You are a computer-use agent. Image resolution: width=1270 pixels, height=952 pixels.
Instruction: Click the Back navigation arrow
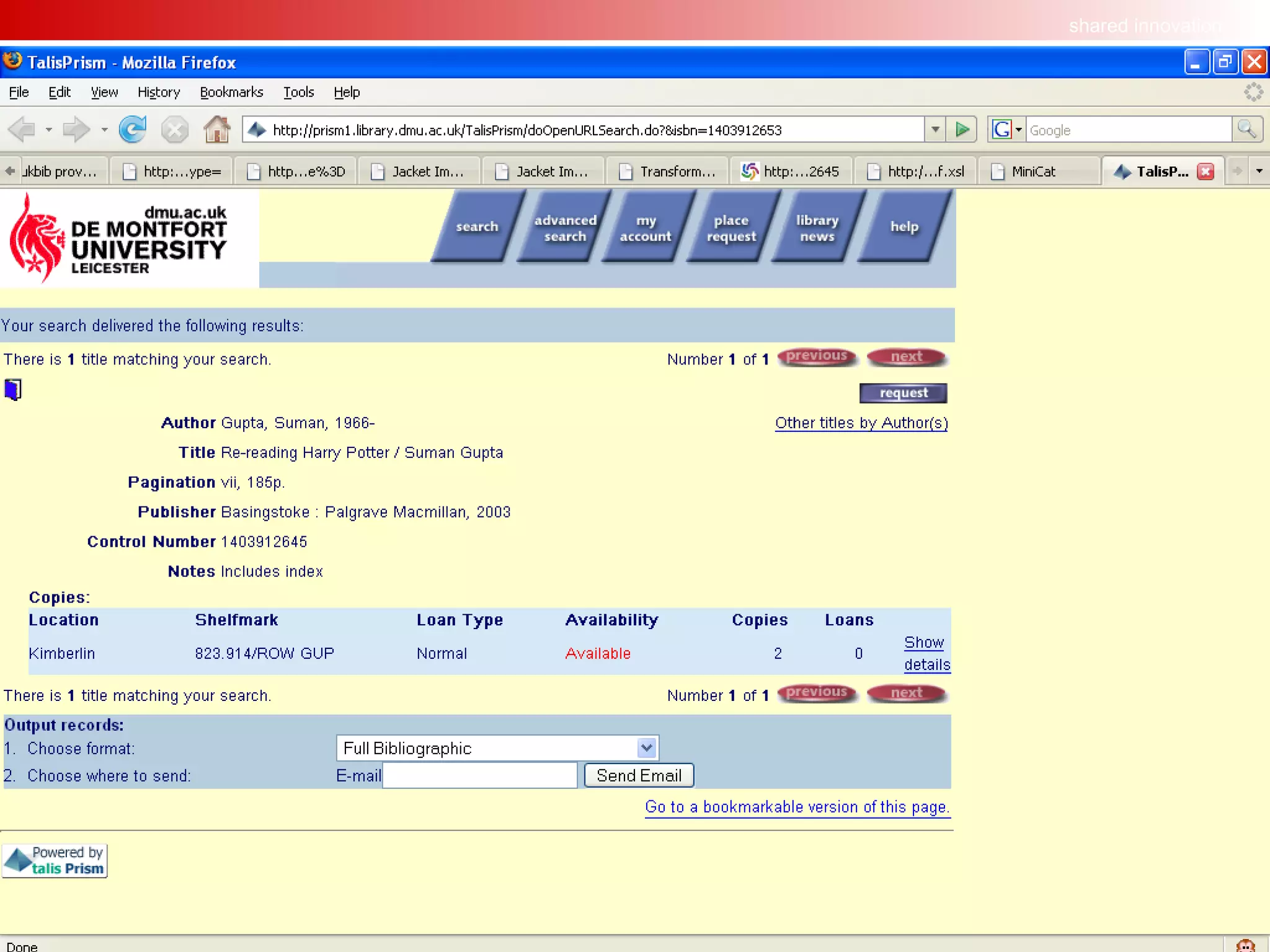[x=22, y=130]
